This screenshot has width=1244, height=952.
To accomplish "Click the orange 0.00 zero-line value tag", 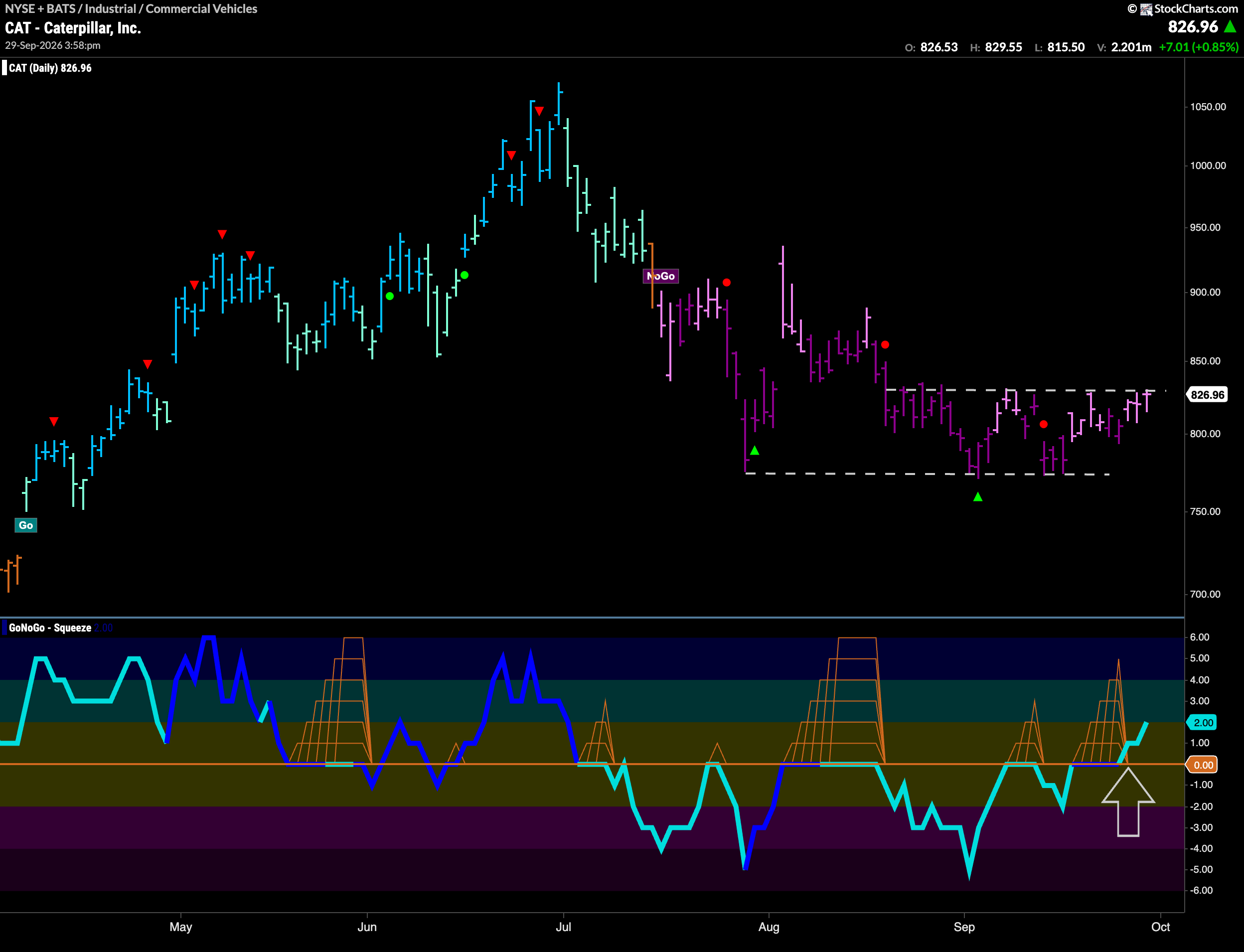I will [x=1203, y=765].
